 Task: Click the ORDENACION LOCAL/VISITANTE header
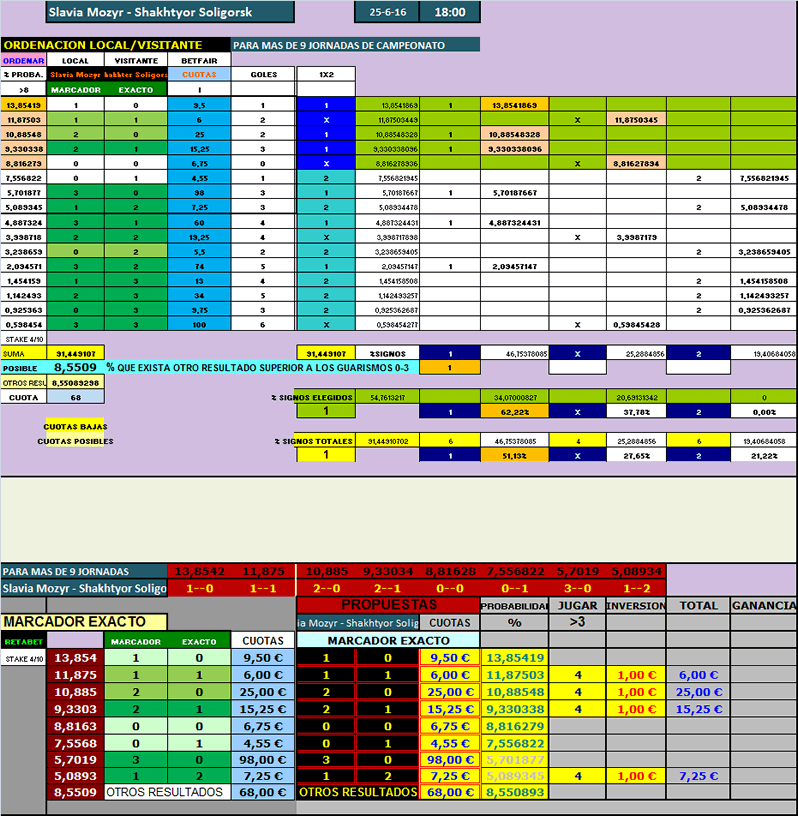116,45
